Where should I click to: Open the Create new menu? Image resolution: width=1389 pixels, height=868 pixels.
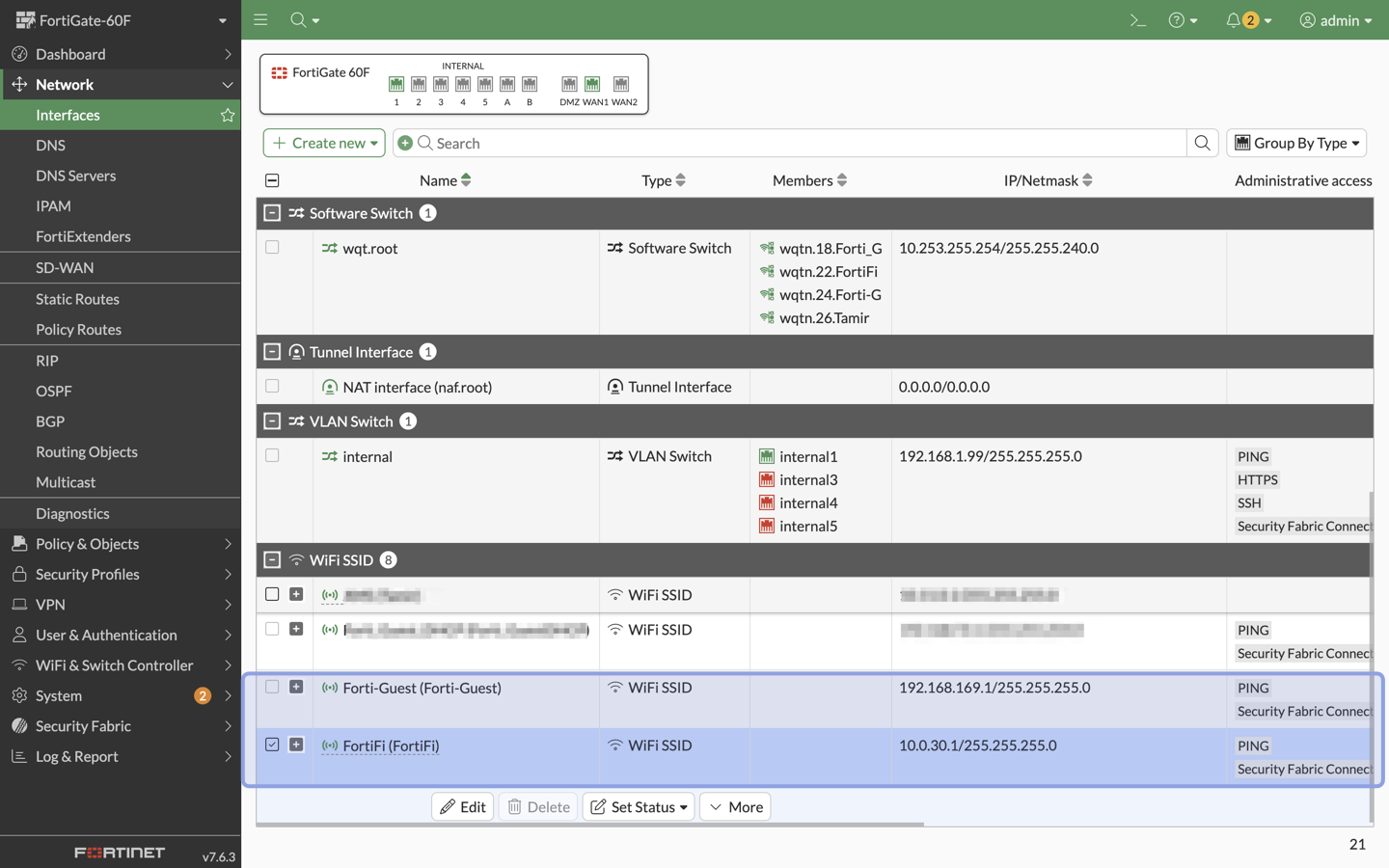pyautogui.click(x=324, y=142)
